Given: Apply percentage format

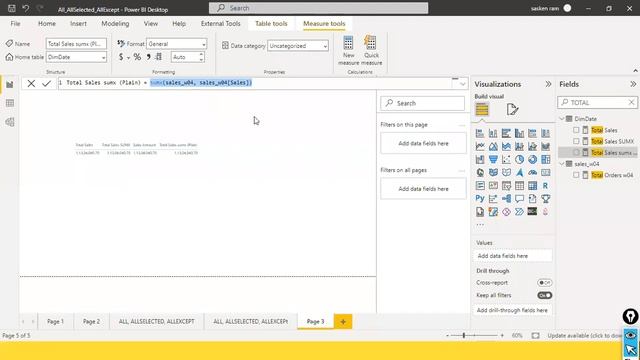Looking at the screenshot, I should point(137,57).
